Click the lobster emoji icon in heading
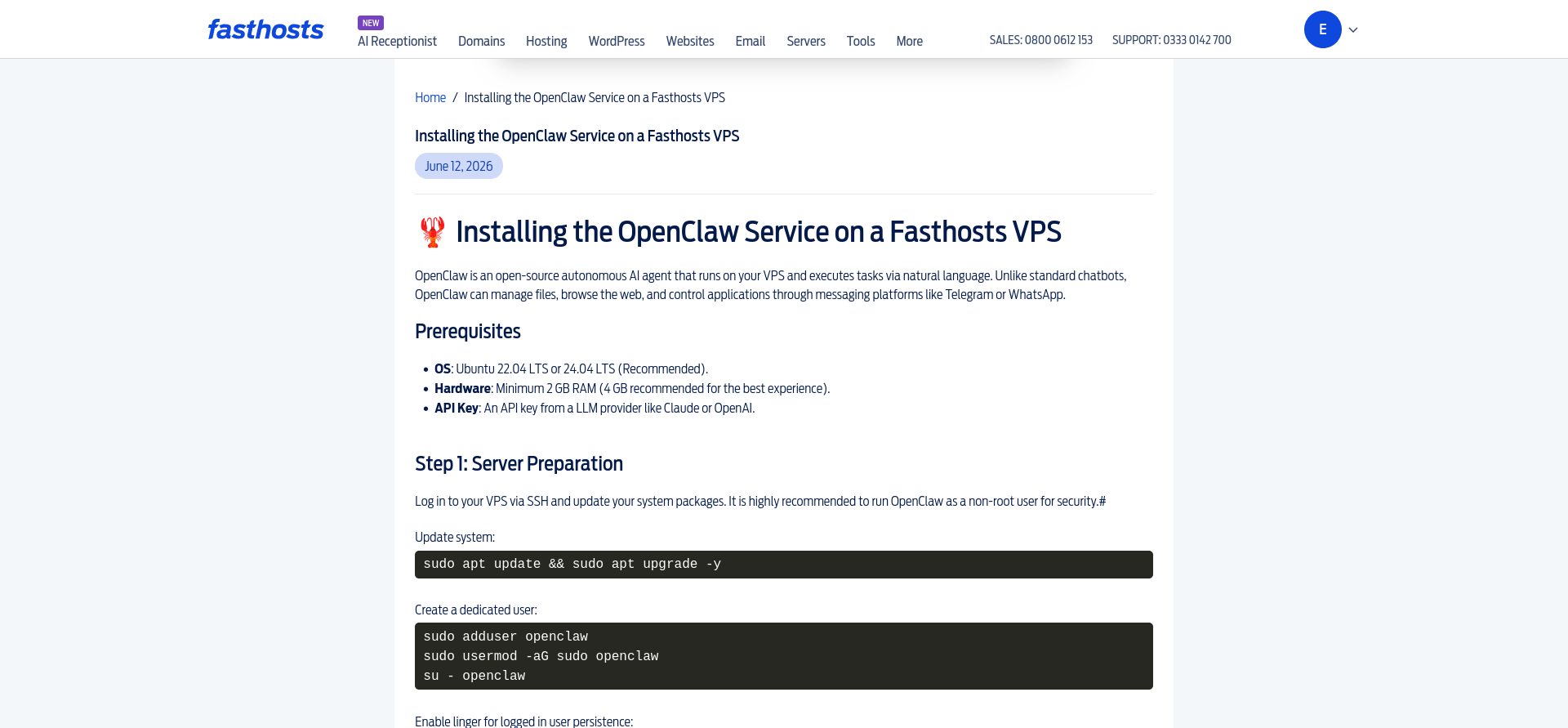The image size is (1568, 728). (x=432, y=232)
